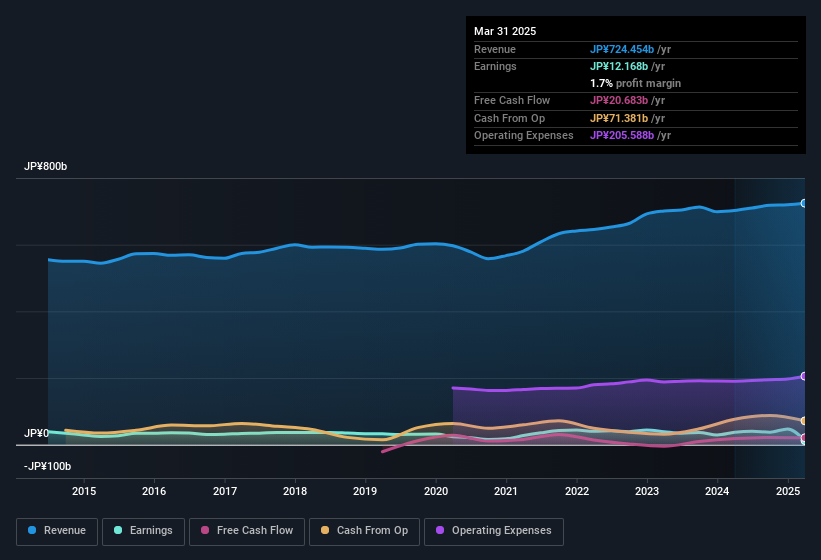The height and width of the screenshot is (560, 821).
Task: Click the 1.7% profit margin text
Action: point(635,83)
